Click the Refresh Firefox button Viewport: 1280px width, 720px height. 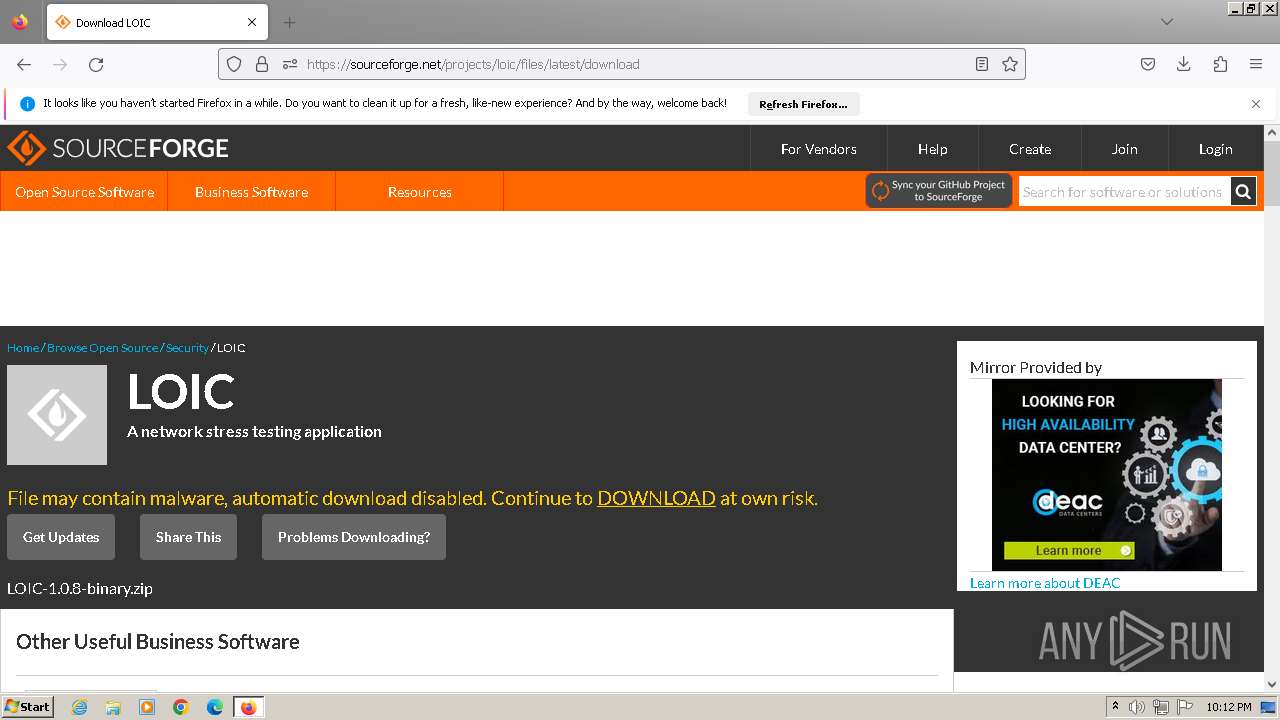(803, 104)
